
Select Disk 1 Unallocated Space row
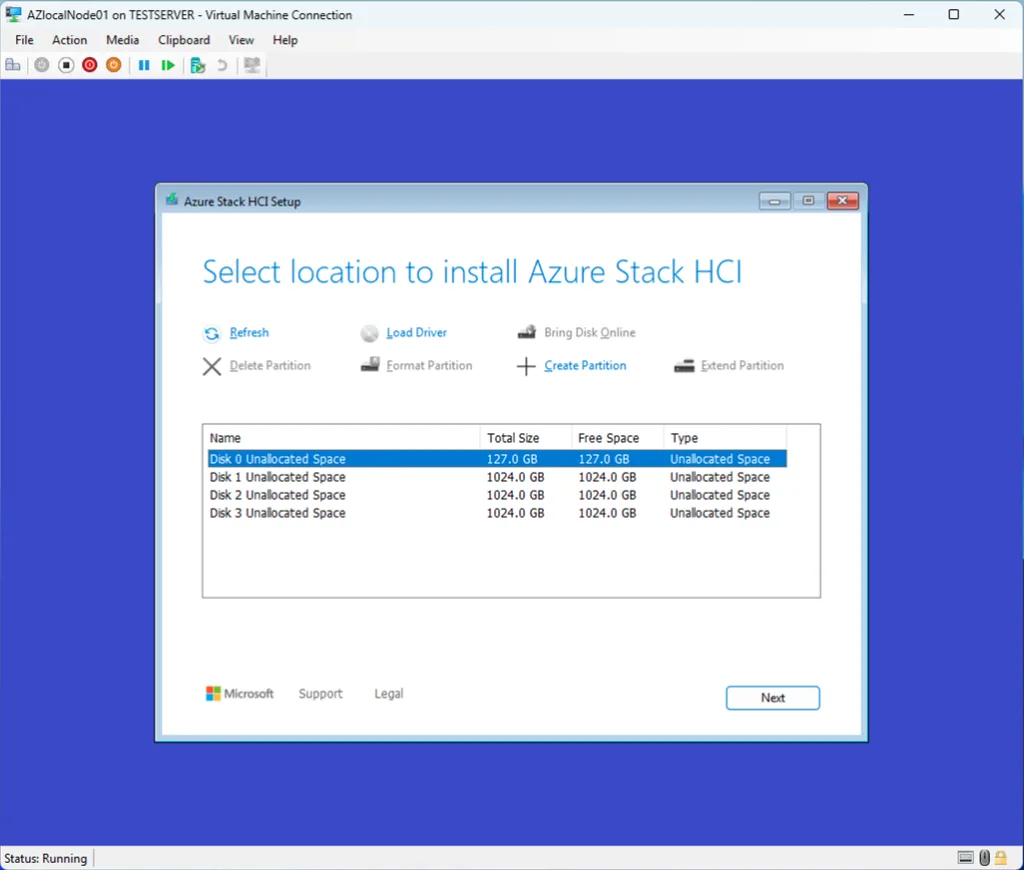coord(278,477)
